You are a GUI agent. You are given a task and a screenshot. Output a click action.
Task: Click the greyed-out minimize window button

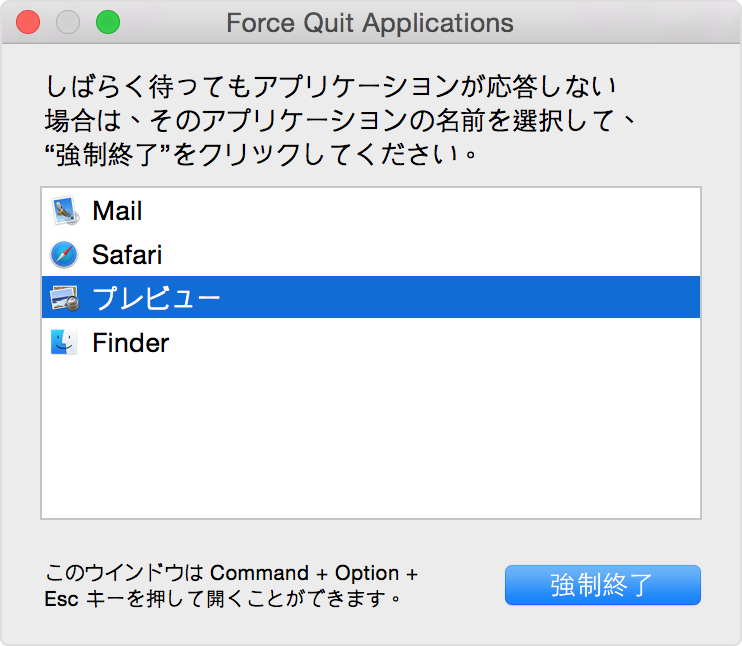pyautogui.click(x=68, y=22)
